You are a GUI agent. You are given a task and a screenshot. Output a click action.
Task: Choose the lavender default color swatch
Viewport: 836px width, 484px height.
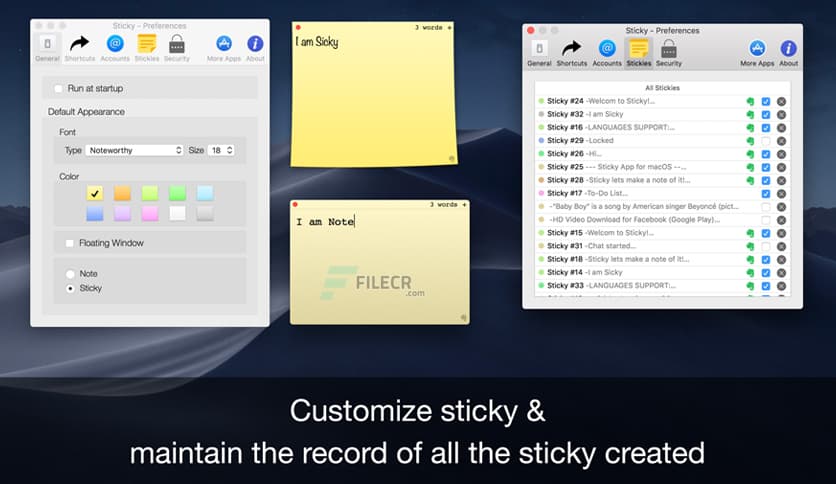tap(122, 213)
